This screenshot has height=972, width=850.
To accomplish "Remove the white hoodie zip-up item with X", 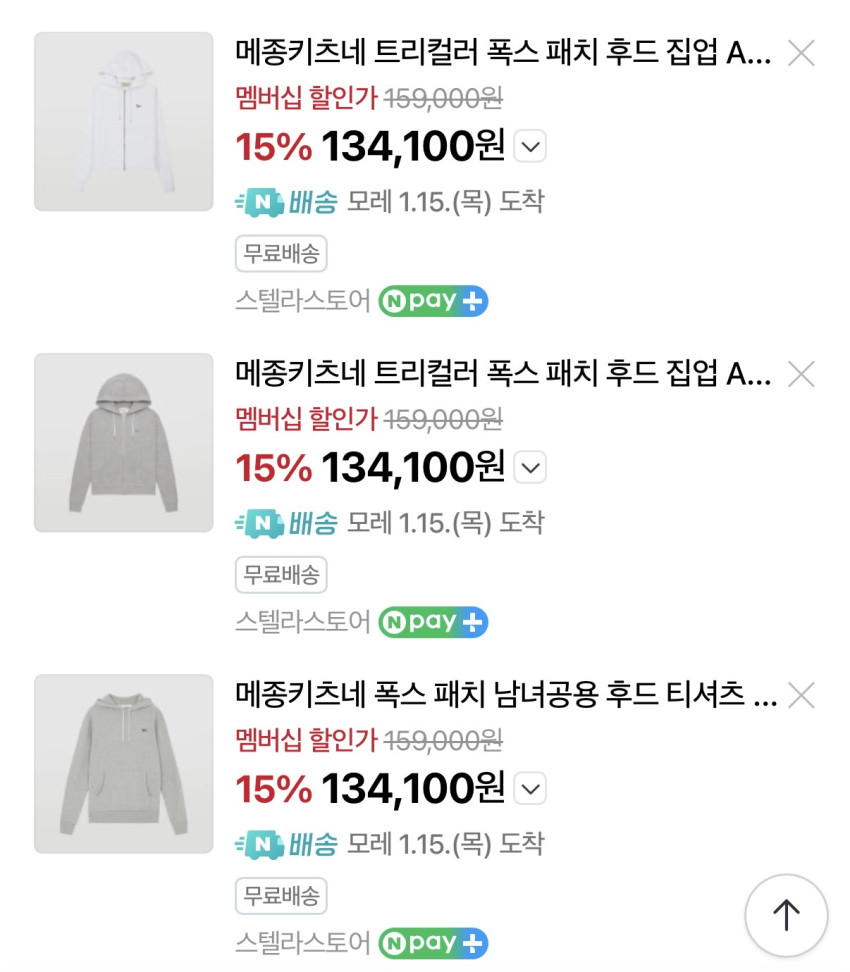I will point(801,53).
